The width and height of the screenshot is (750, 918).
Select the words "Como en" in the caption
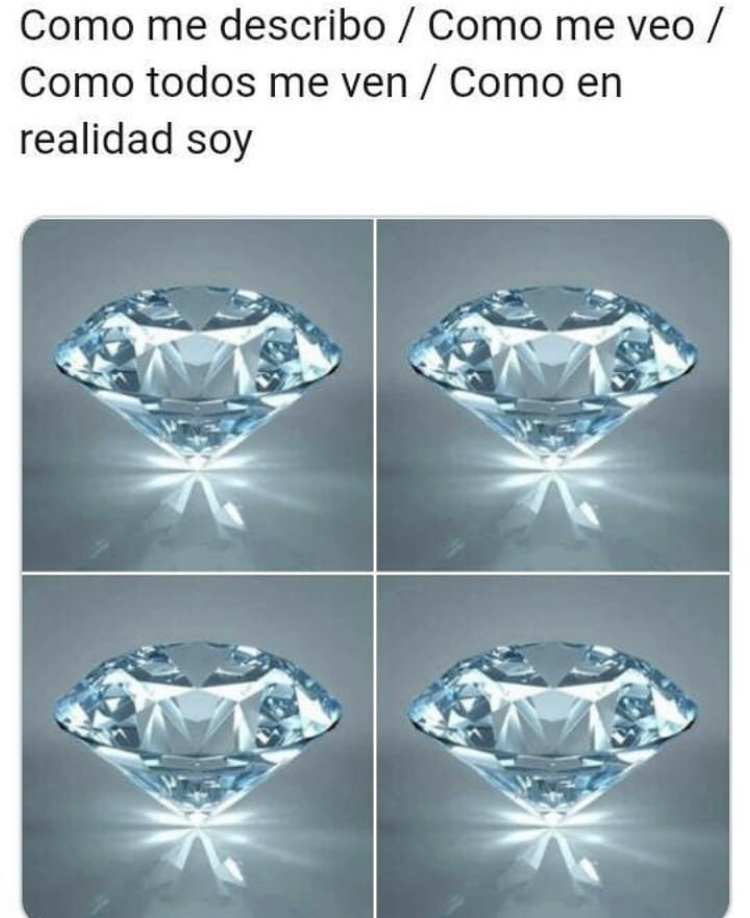coord(535,83)
